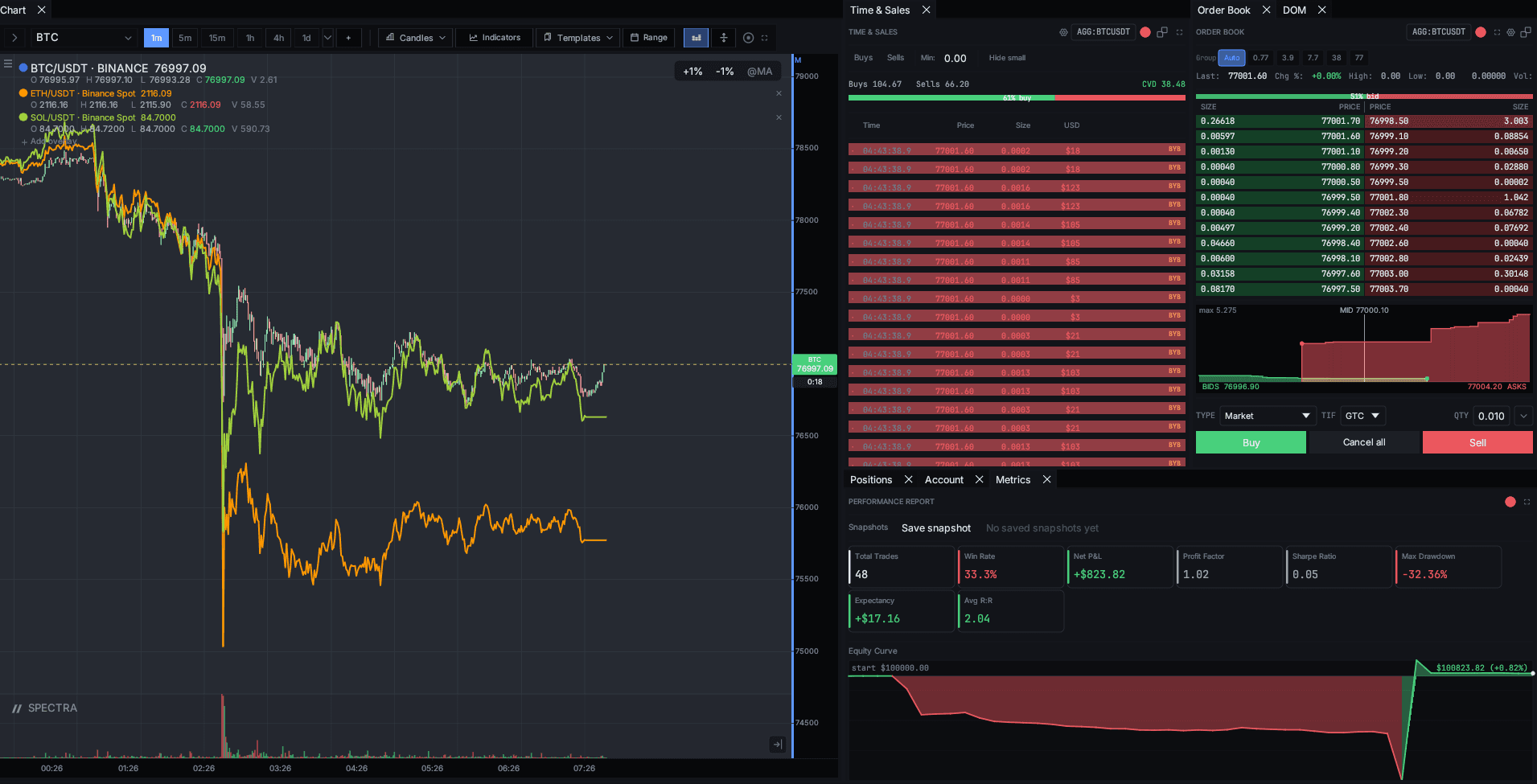Select the 1h timeframe
This screenshot has width=1537, height=784.
click(250, 38)
